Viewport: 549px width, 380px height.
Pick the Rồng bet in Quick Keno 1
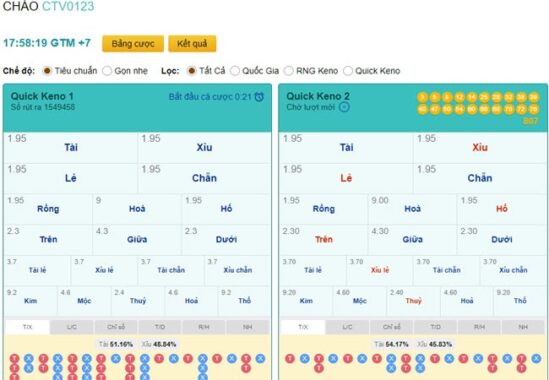tap(48, 209)
